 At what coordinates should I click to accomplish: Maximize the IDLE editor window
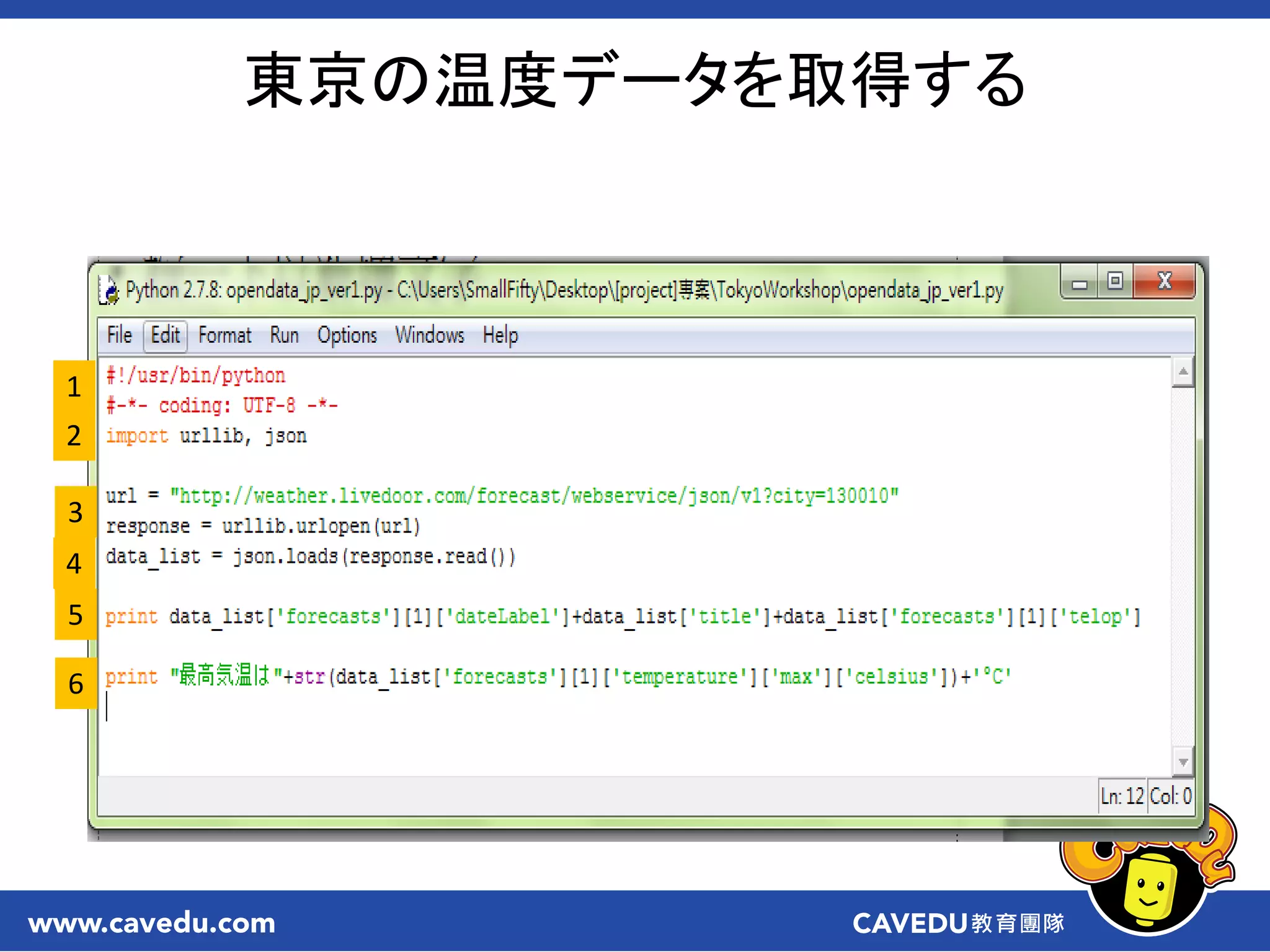point(1115,282)
